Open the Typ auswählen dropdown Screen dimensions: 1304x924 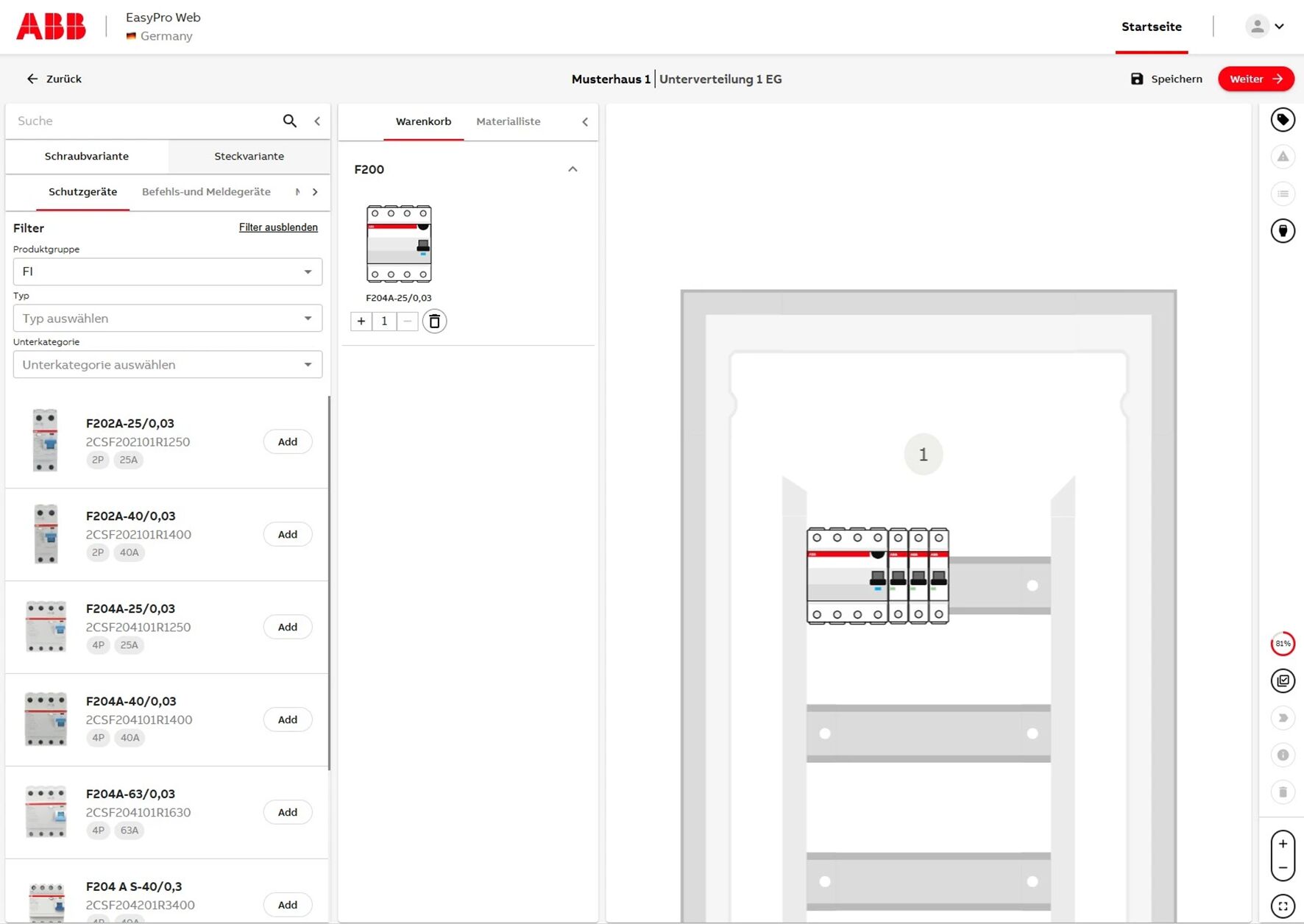pos(167,319)
